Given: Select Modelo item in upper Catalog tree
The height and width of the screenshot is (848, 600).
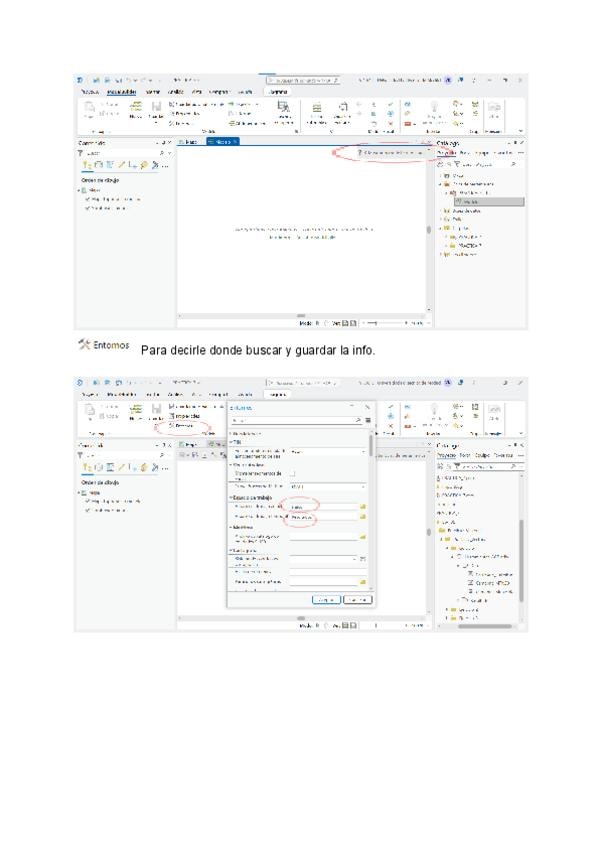Looking at the screenshot, I should [490, 202].
